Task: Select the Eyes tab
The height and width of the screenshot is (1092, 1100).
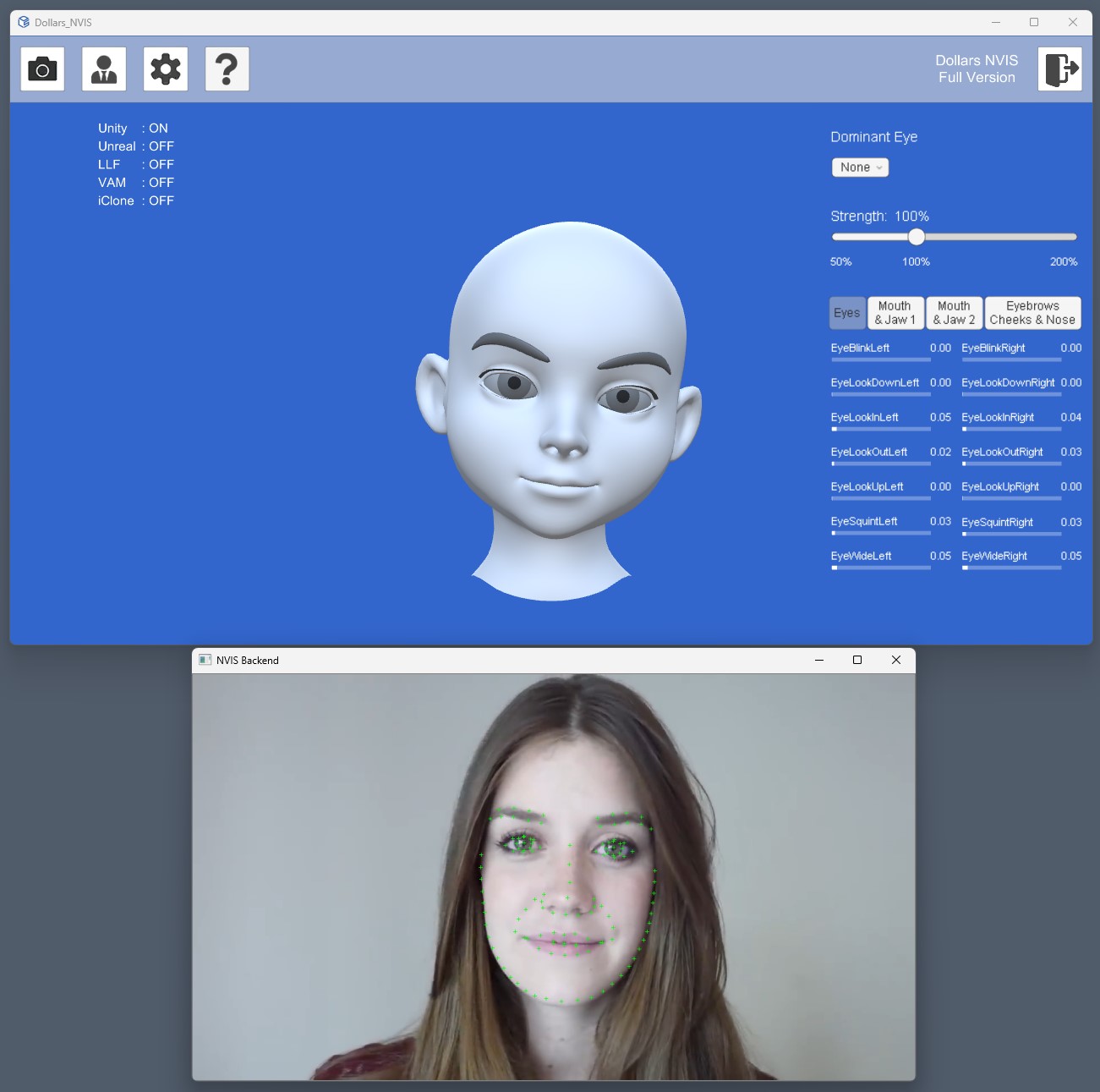Action: click(x=846, y=313)
